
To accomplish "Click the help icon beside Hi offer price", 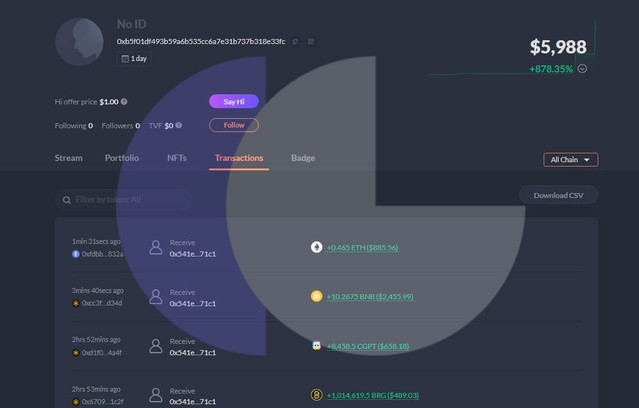I will click(124, 101).
